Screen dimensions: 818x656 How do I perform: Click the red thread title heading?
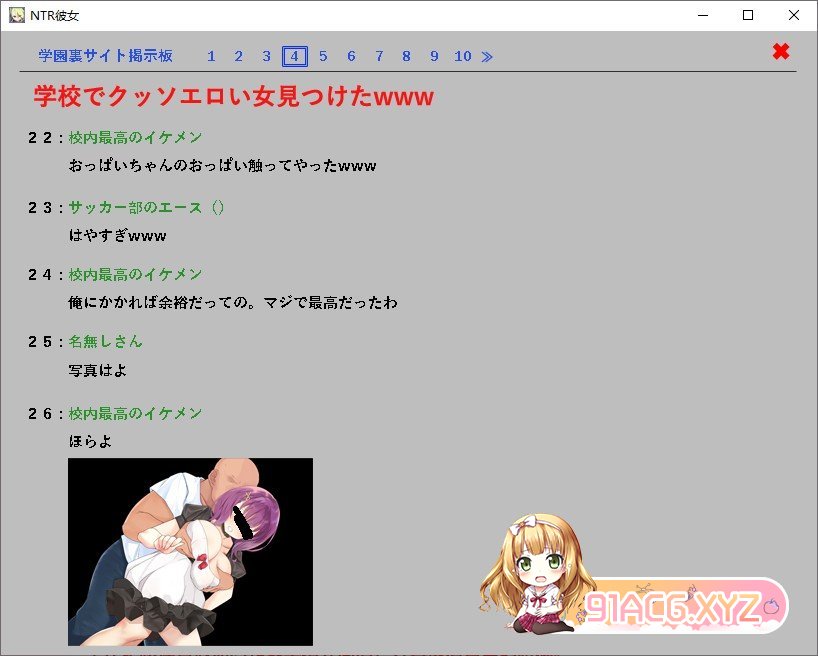pos(233,97)
